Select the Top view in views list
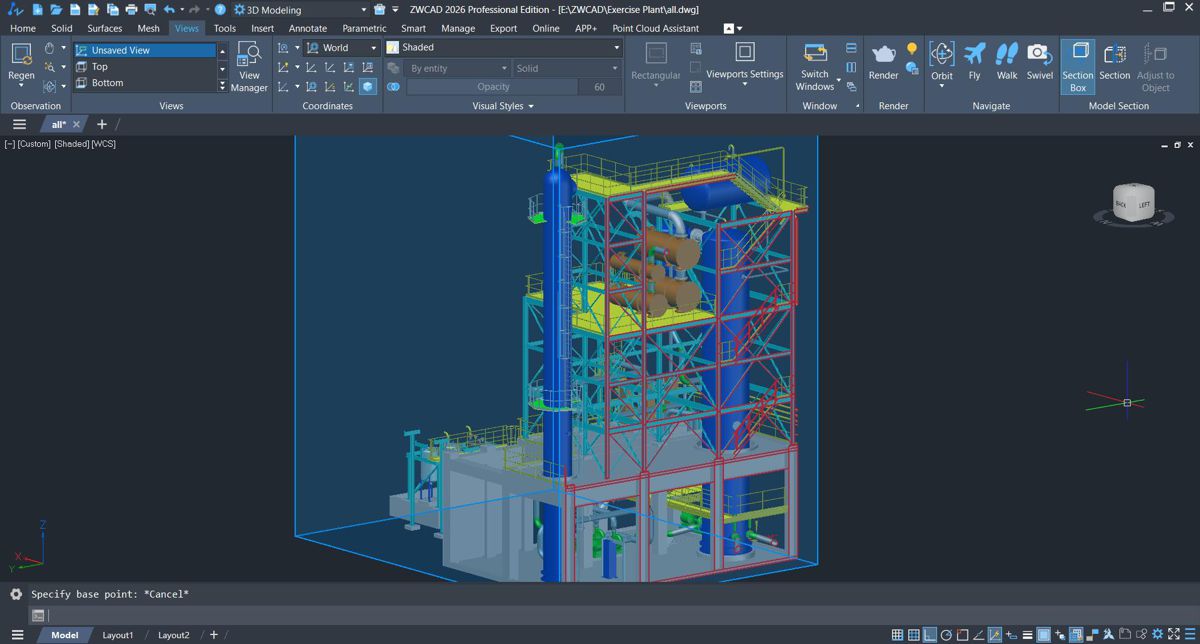 click(x=145, y=67)
